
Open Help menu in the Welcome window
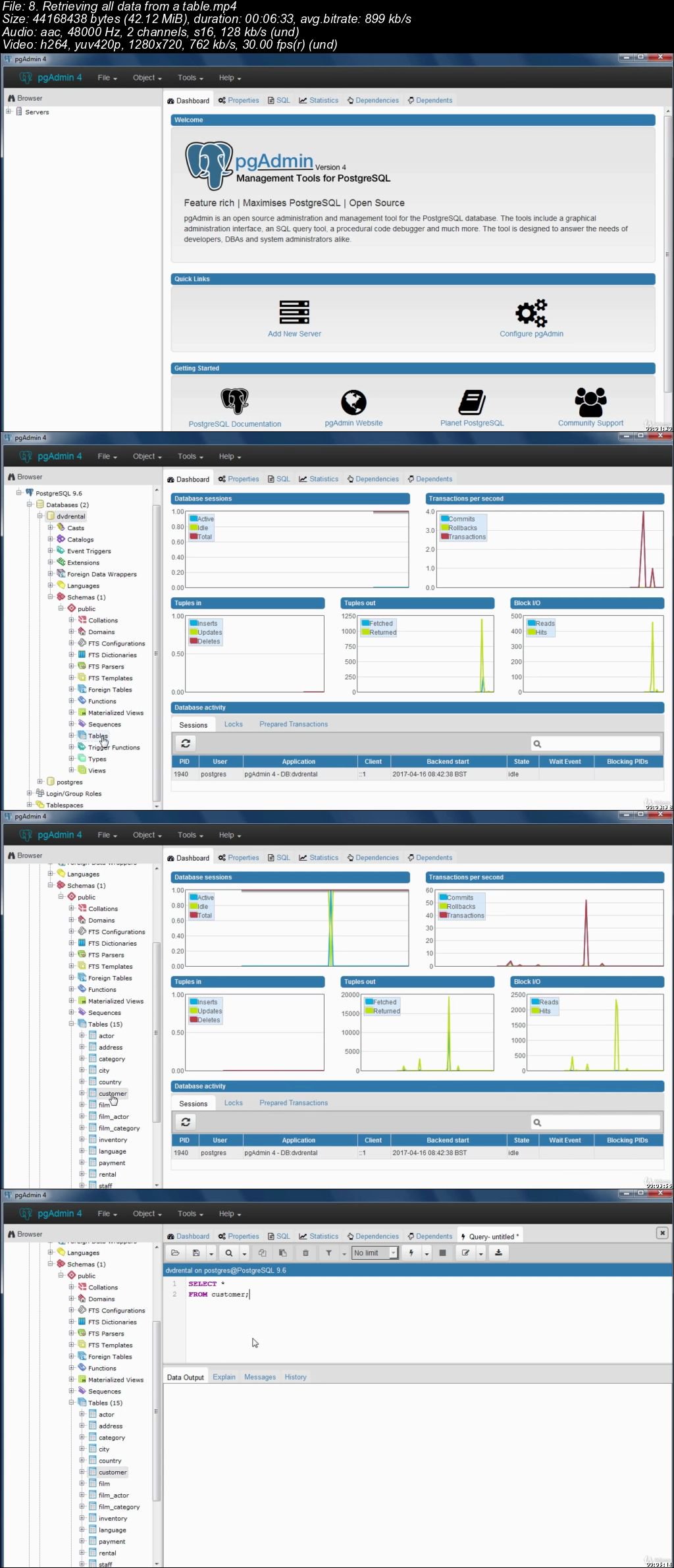pos(230,78)
